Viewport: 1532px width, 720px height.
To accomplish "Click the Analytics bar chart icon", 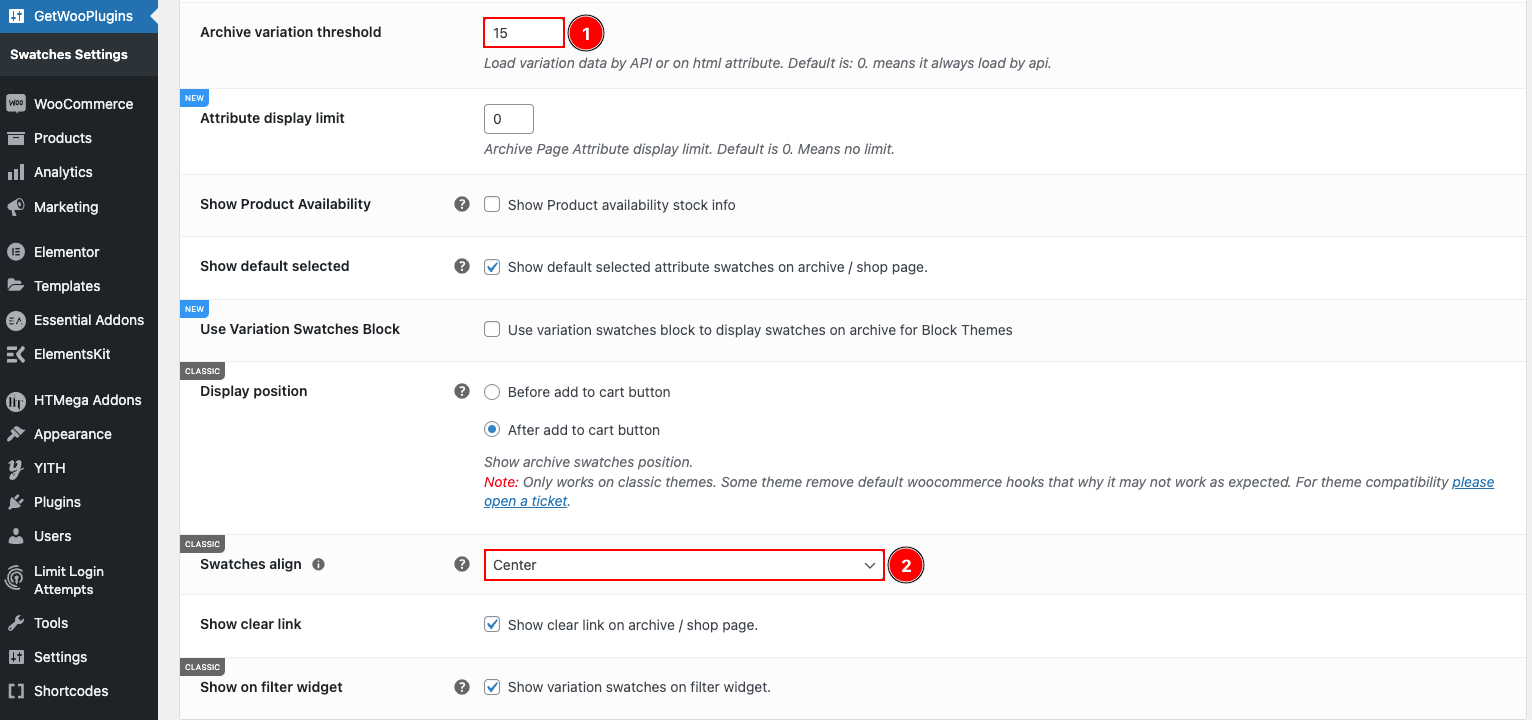I will [16, 172].
